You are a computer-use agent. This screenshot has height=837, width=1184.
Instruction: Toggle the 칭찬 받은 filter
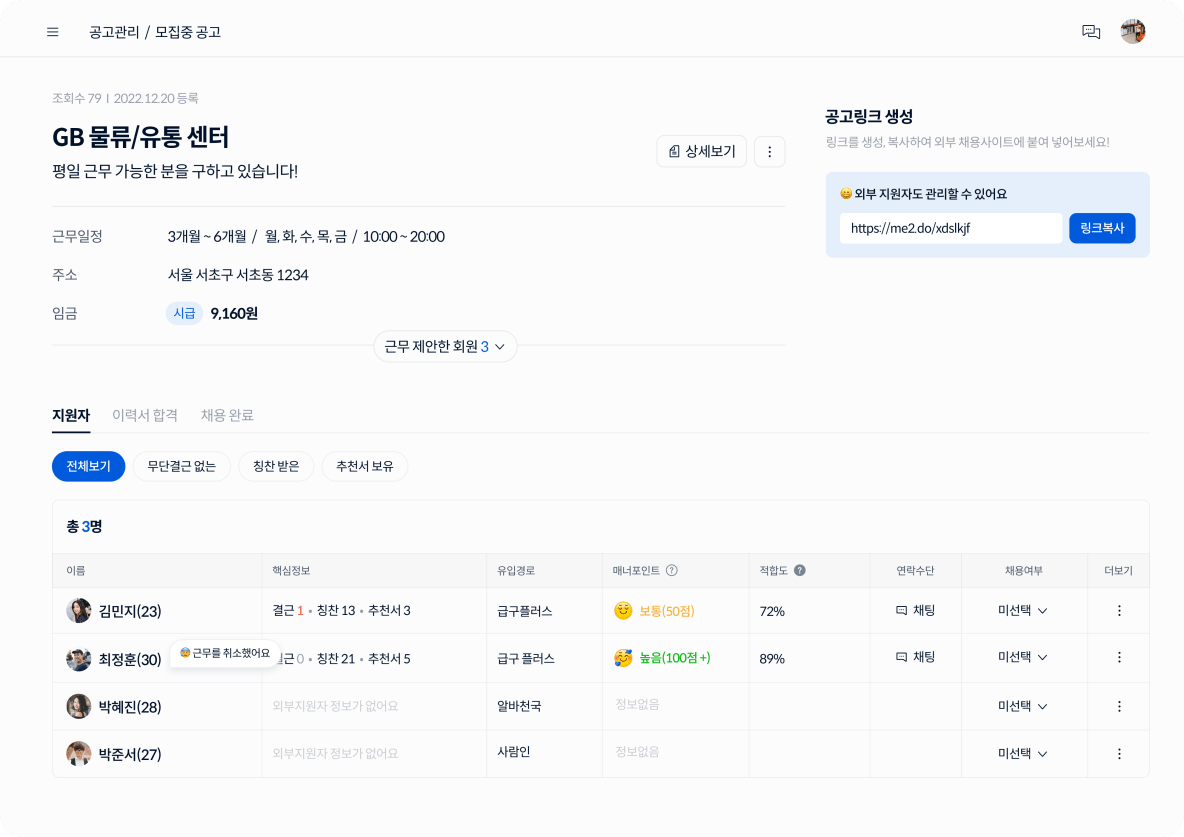coord(276,466)
